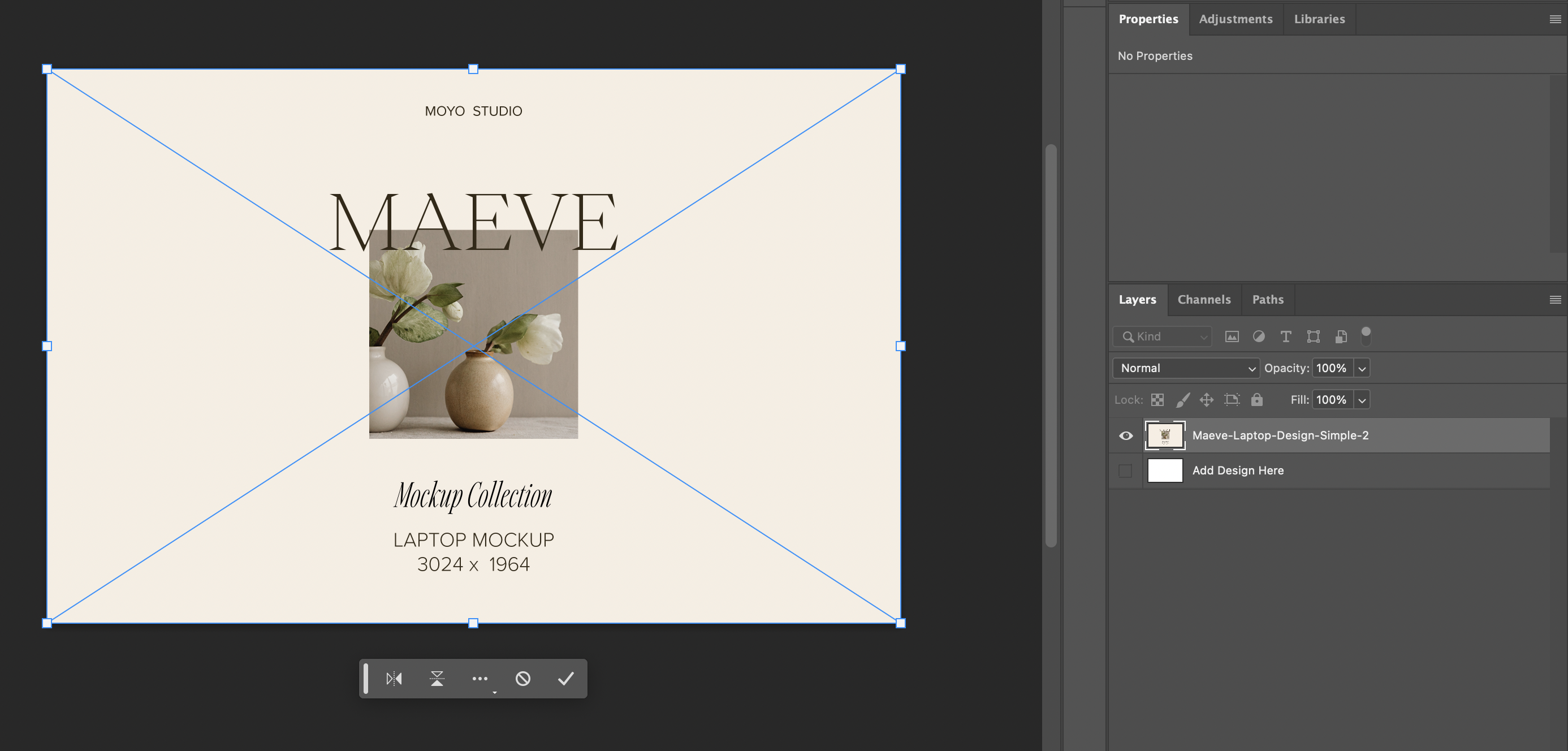Click the flip horizontal icon in transform bar

coord(394,679)
